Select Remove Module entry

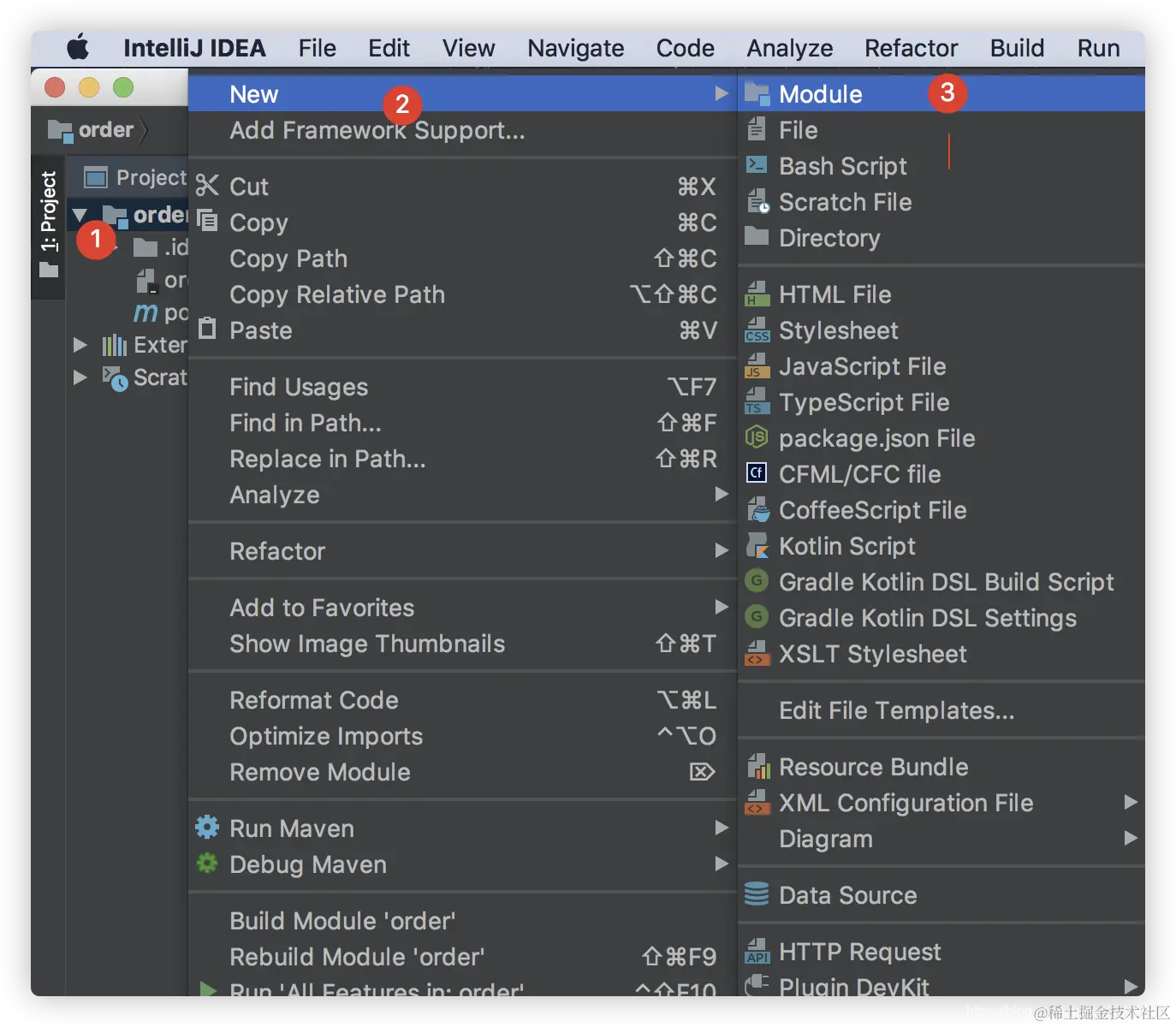(x=462, y=772)
